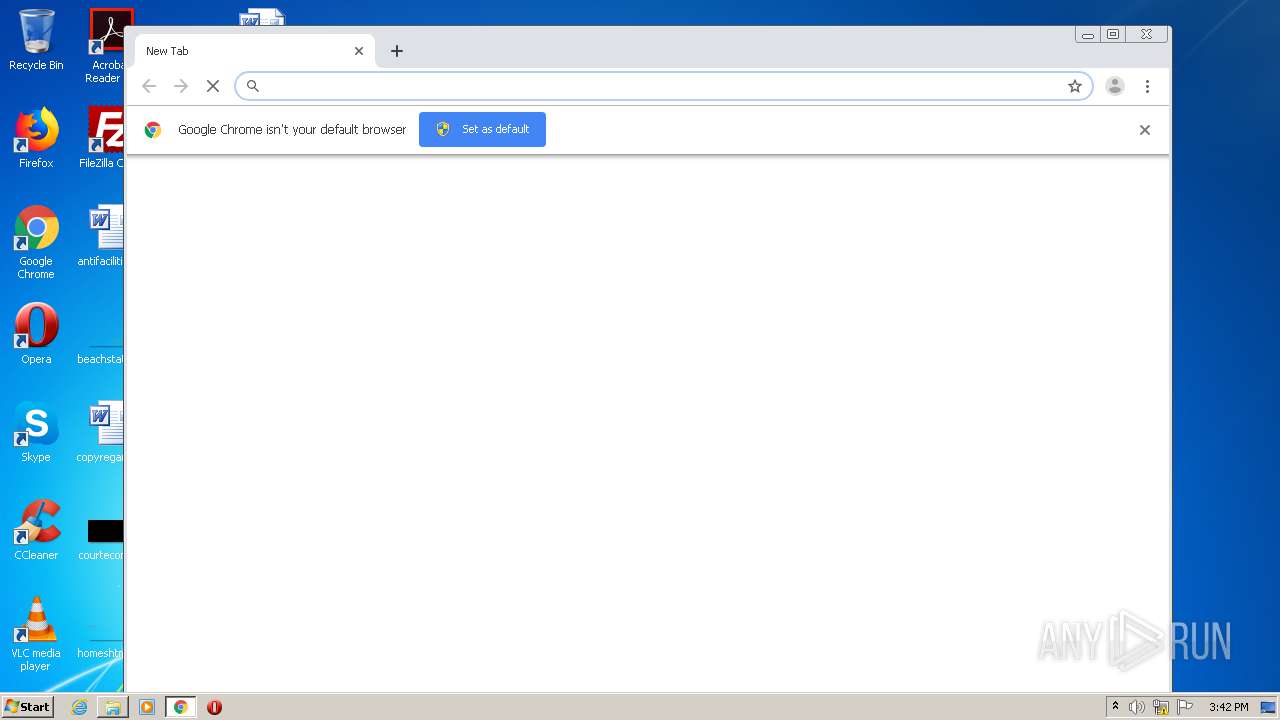The width and height of the screenshot is (1280, 720).
Task: Restore down the Chrome window
Action: coord(1113,35)
